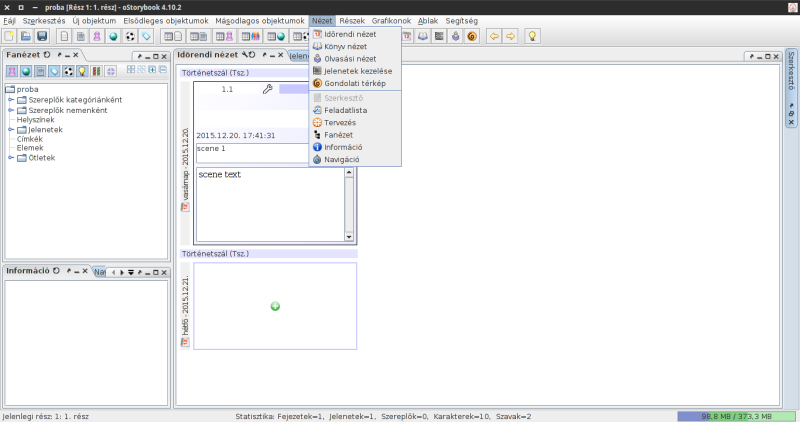Click the memory usage bar
This screenshot has width=800, height=422.
click(x=736, y=416)
